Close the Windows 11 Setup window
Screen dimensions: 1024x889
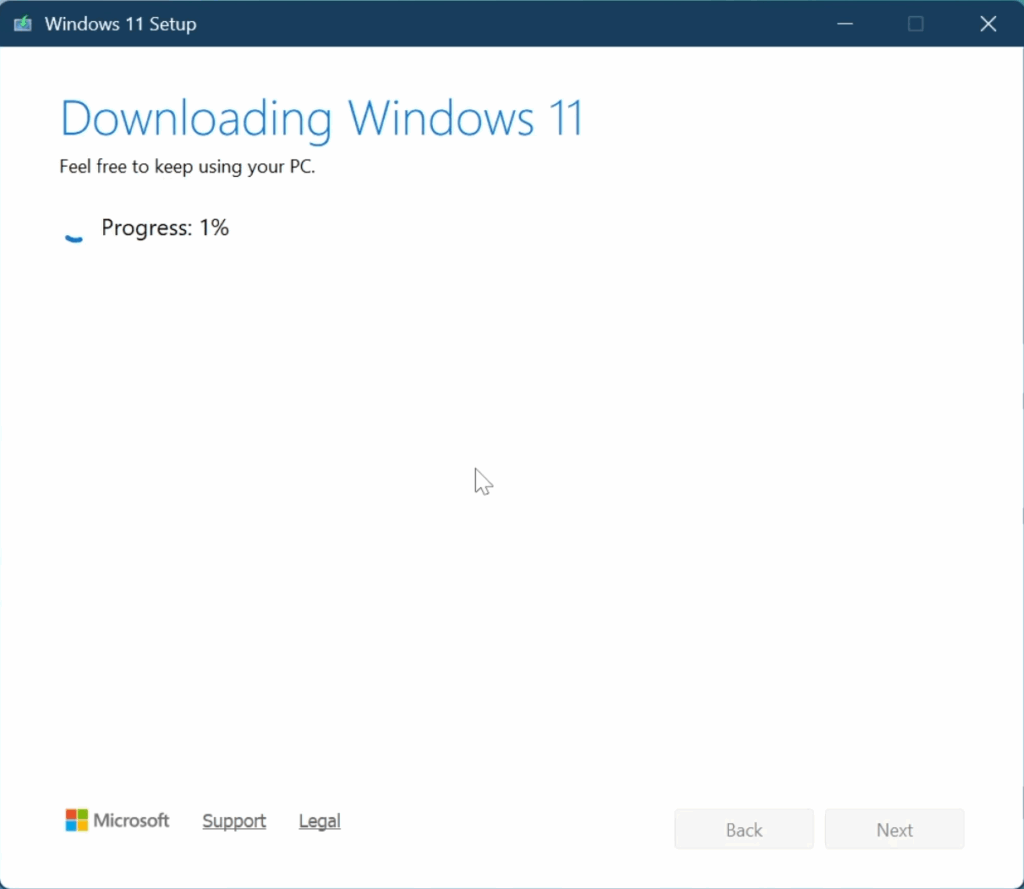tap(988, 24)
